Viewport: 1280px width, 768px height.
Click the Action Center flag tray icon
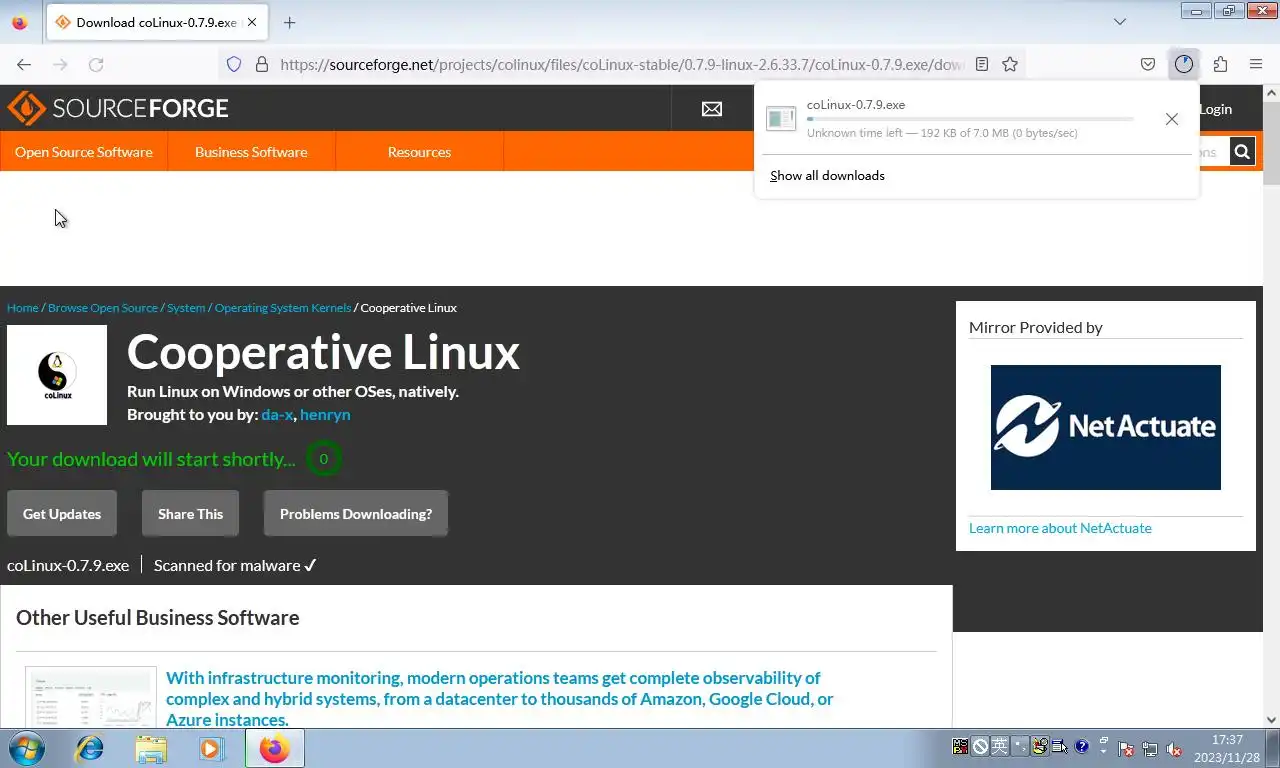click(x=1126, y=748)
